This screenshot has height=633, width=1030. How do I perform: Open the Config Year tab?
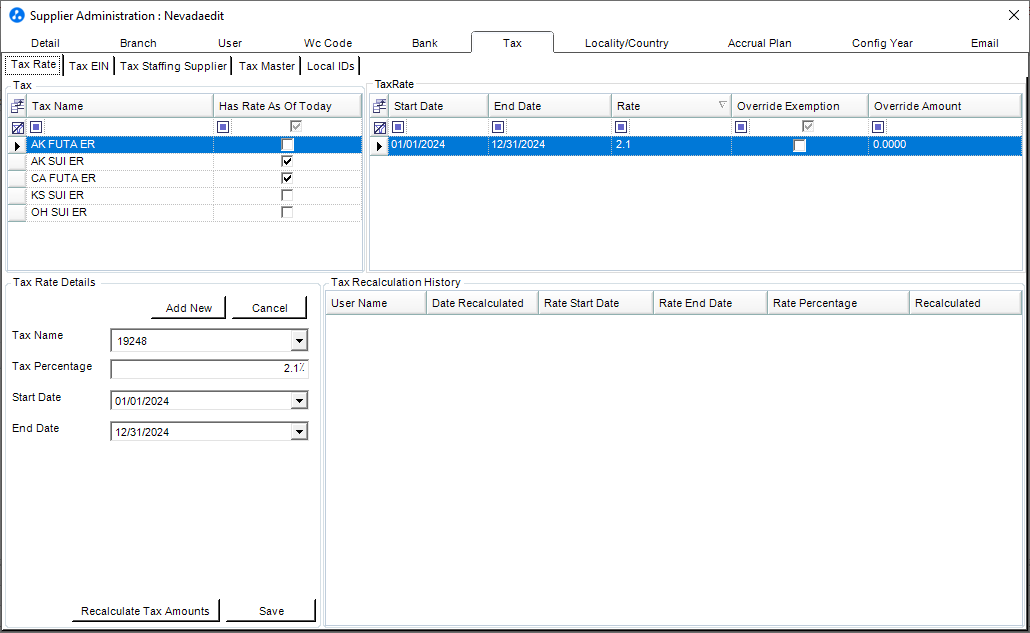(x=882, y=43)
